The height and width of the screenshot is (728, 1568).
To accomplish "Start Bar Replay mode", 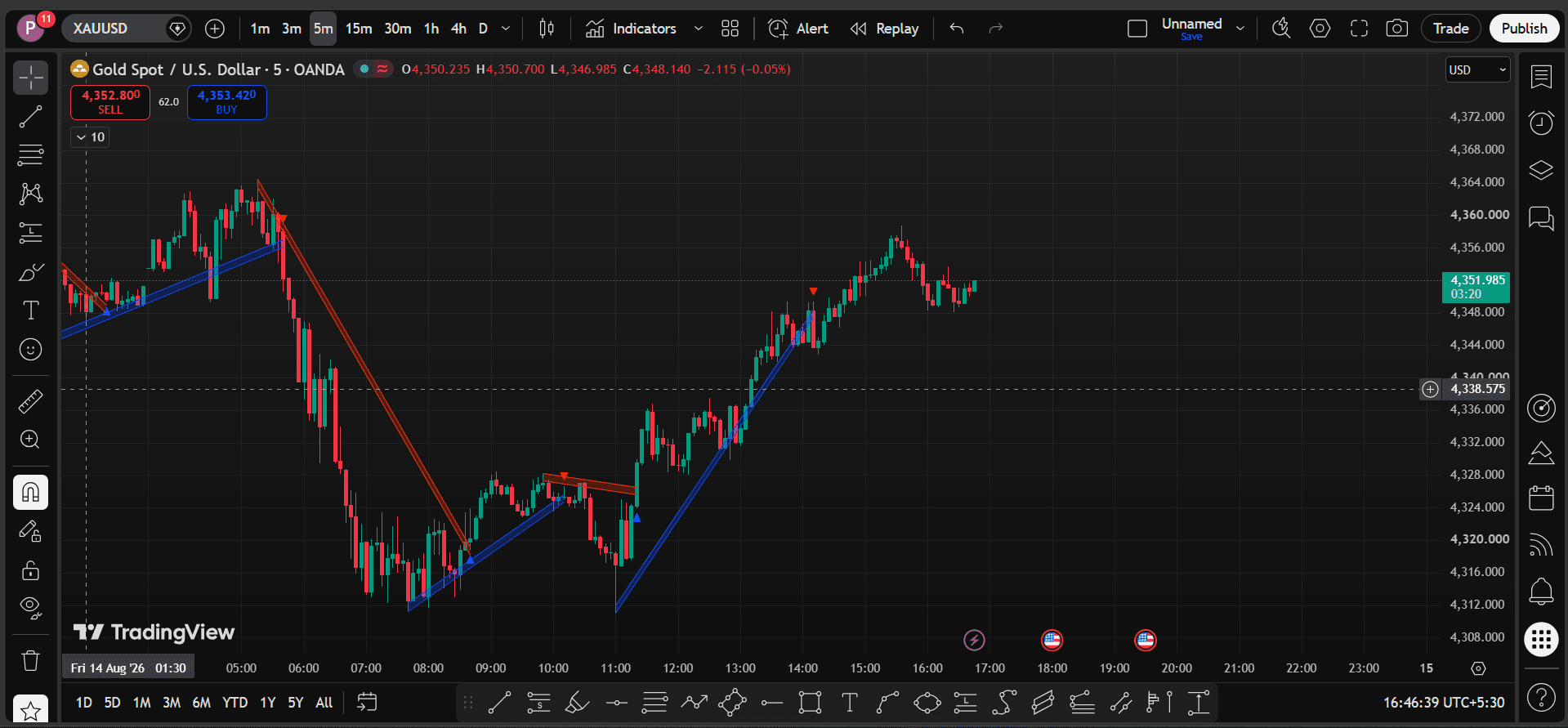I will click(x=884, y=29).
